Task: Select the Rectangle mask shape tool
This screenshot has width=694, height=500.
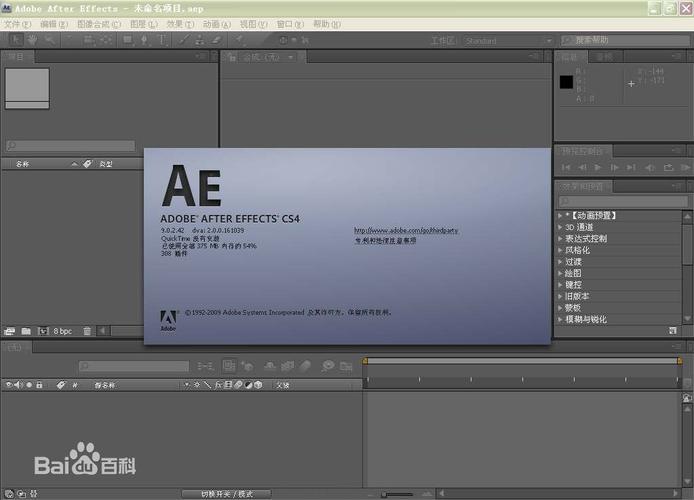Action: (x=128, y=40)
